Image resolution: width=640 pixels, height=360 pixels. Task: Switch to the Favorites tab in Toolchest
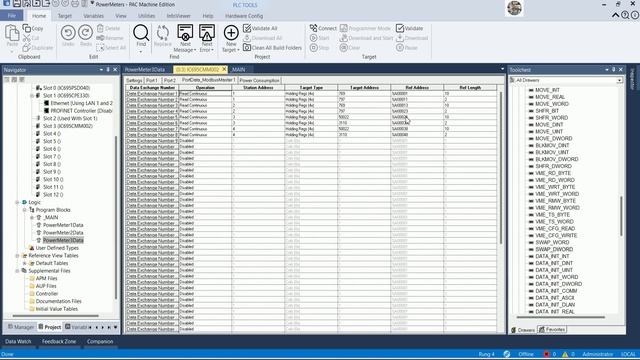click(552, 329)
